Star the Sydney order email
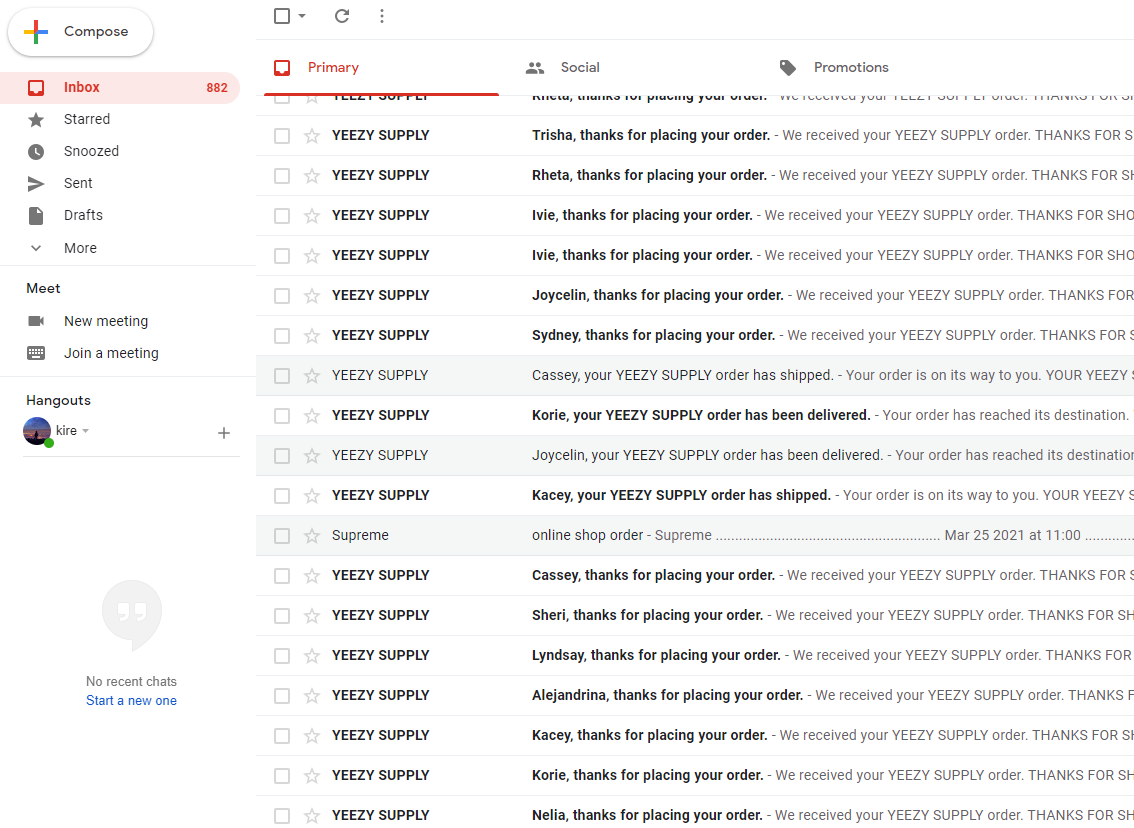 pos(312,336)
